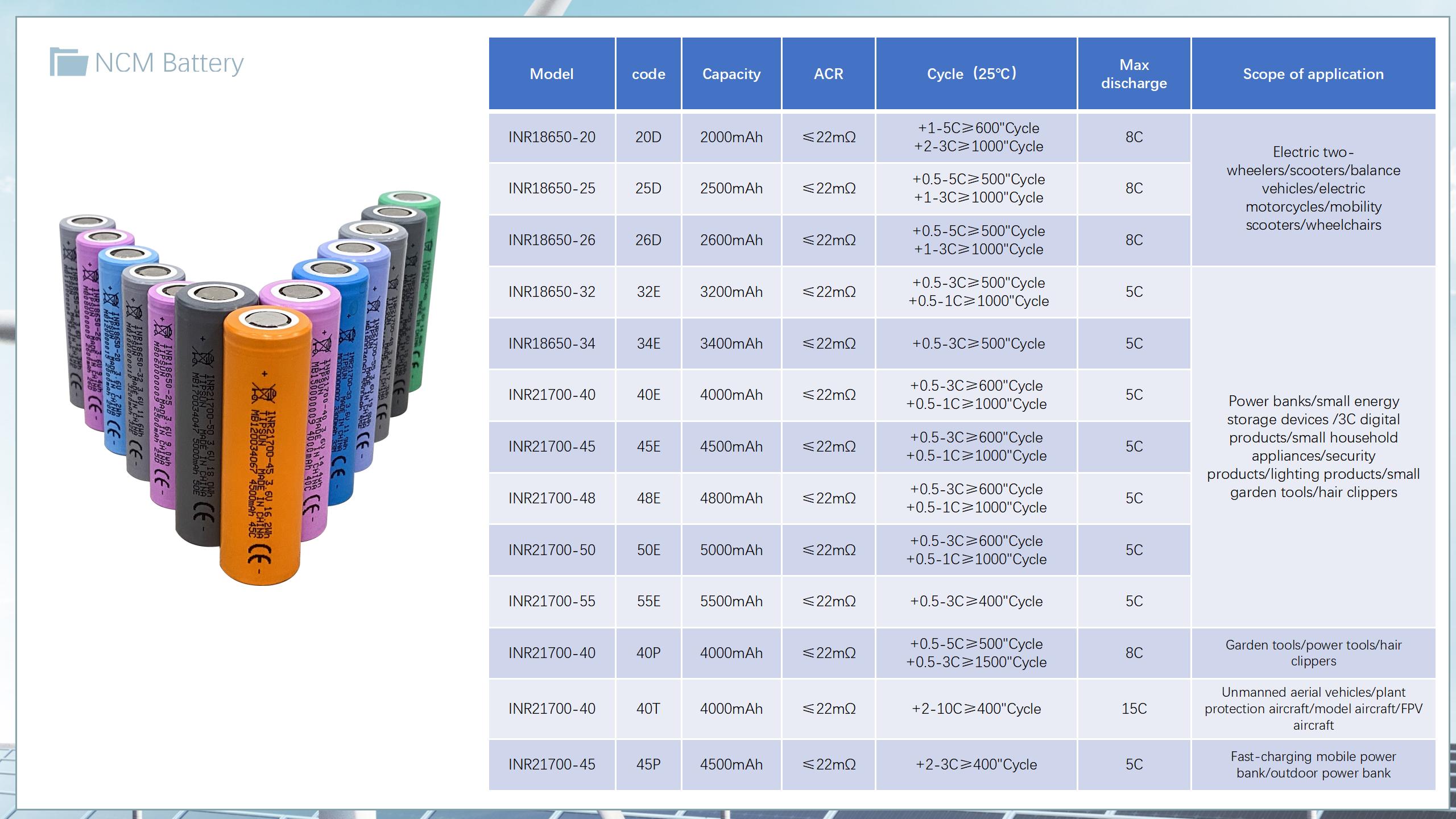Select the Capacity column header
The image size is (1456, 819).
point(731,74)
